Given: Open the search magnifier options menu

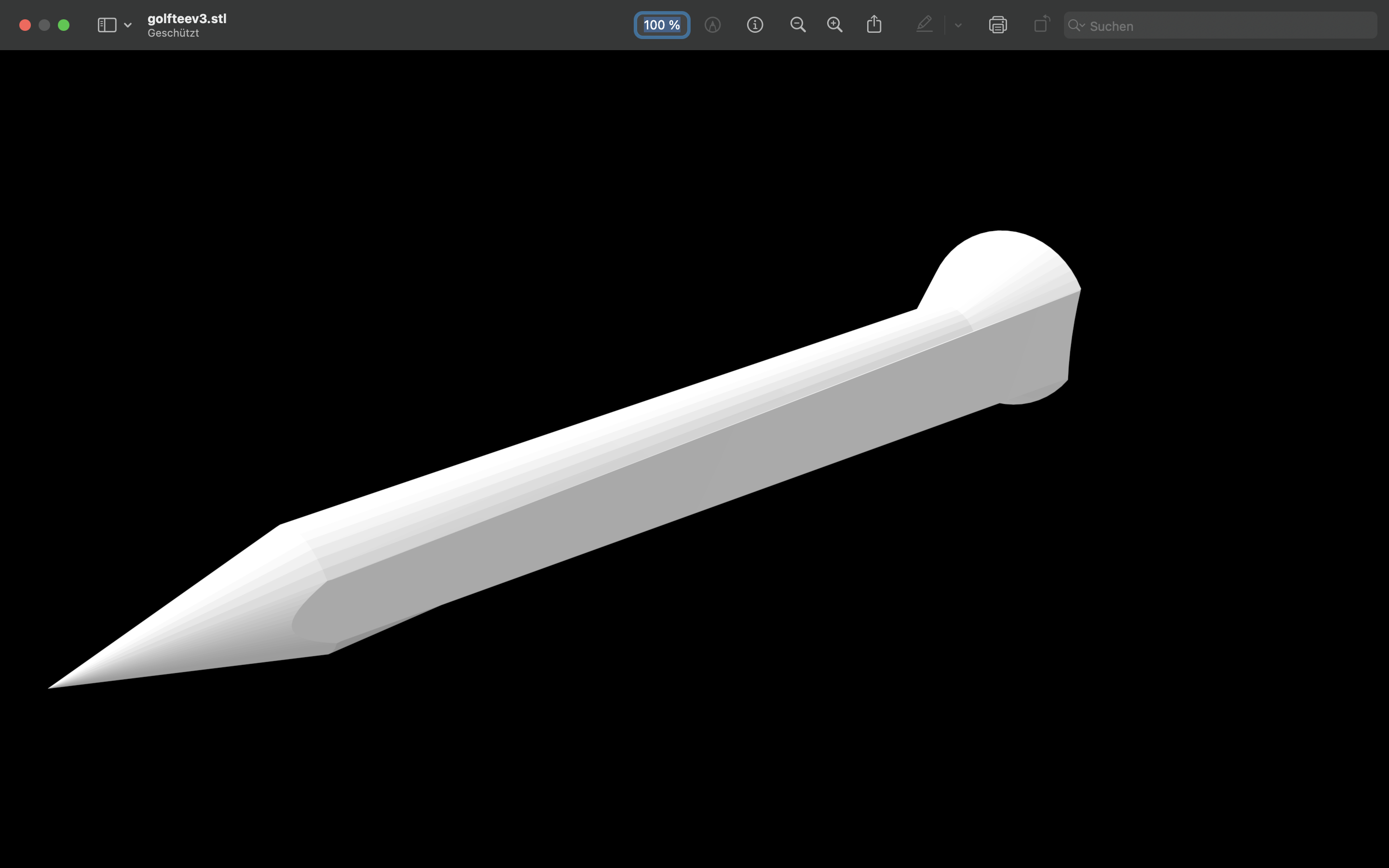Looking at the screenshot, I should (x=1076, y=26).
